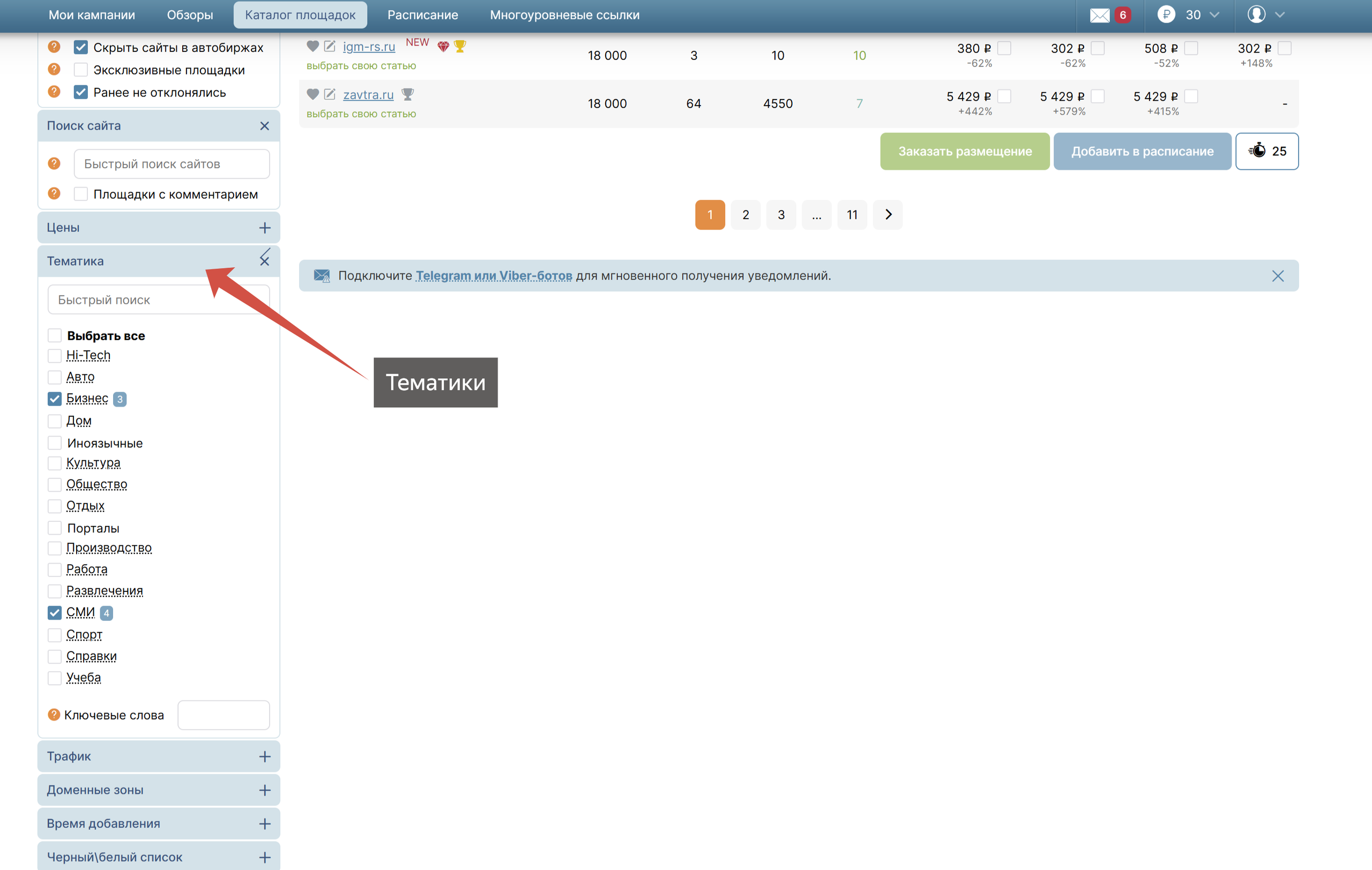The width and height of the screenshot is (1372, 870).
Task: Uncheck the Бизнес theme checkbox
Action: (55, 399)
